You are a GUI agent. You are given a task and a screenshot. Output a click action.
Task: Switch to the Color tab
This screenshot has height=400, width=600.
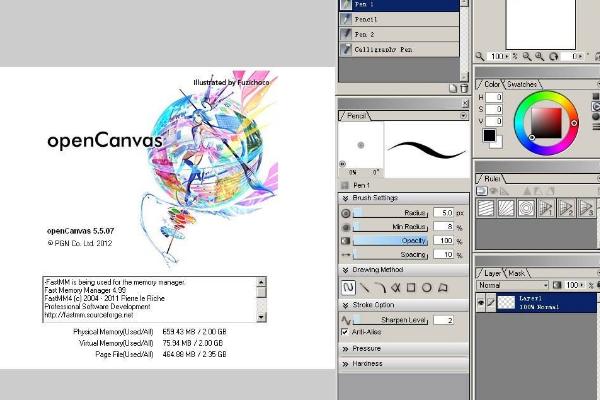(x=491, y=84)
